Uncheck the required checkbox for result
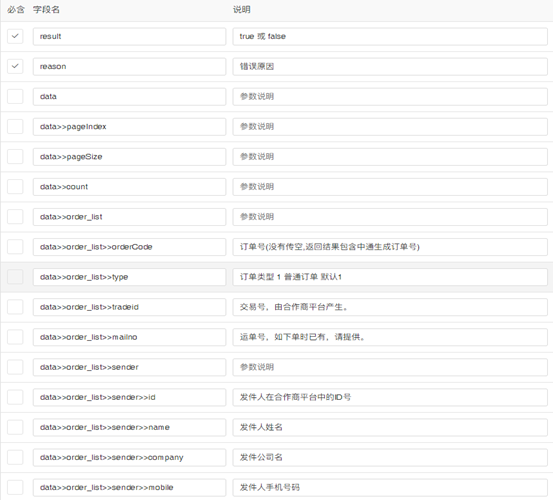 pos(15,36)
